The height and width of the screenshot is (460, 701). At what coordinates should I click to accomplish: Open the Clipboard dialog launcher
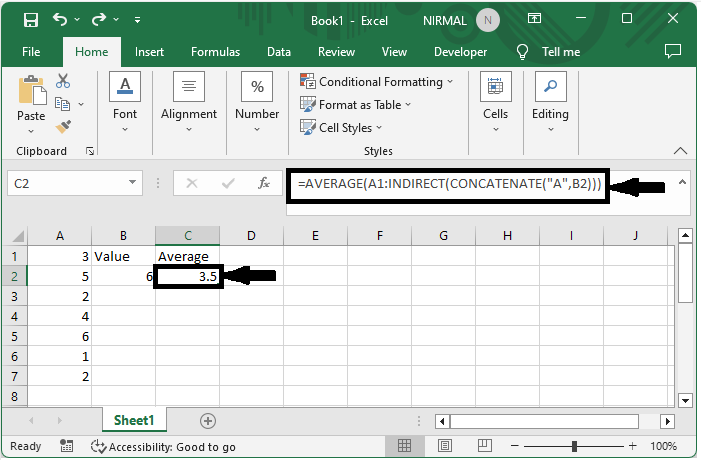click(x=90, y=151)
